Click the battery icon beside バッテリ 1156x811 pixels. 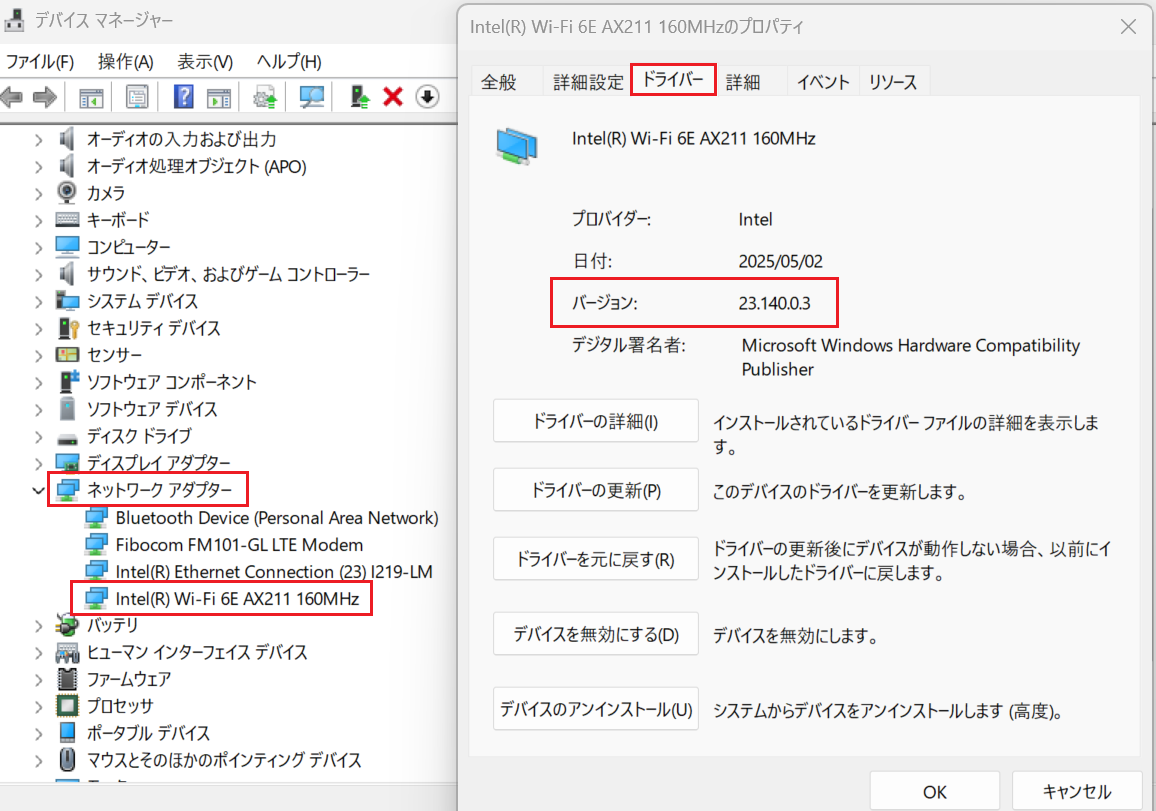[67, 625]
